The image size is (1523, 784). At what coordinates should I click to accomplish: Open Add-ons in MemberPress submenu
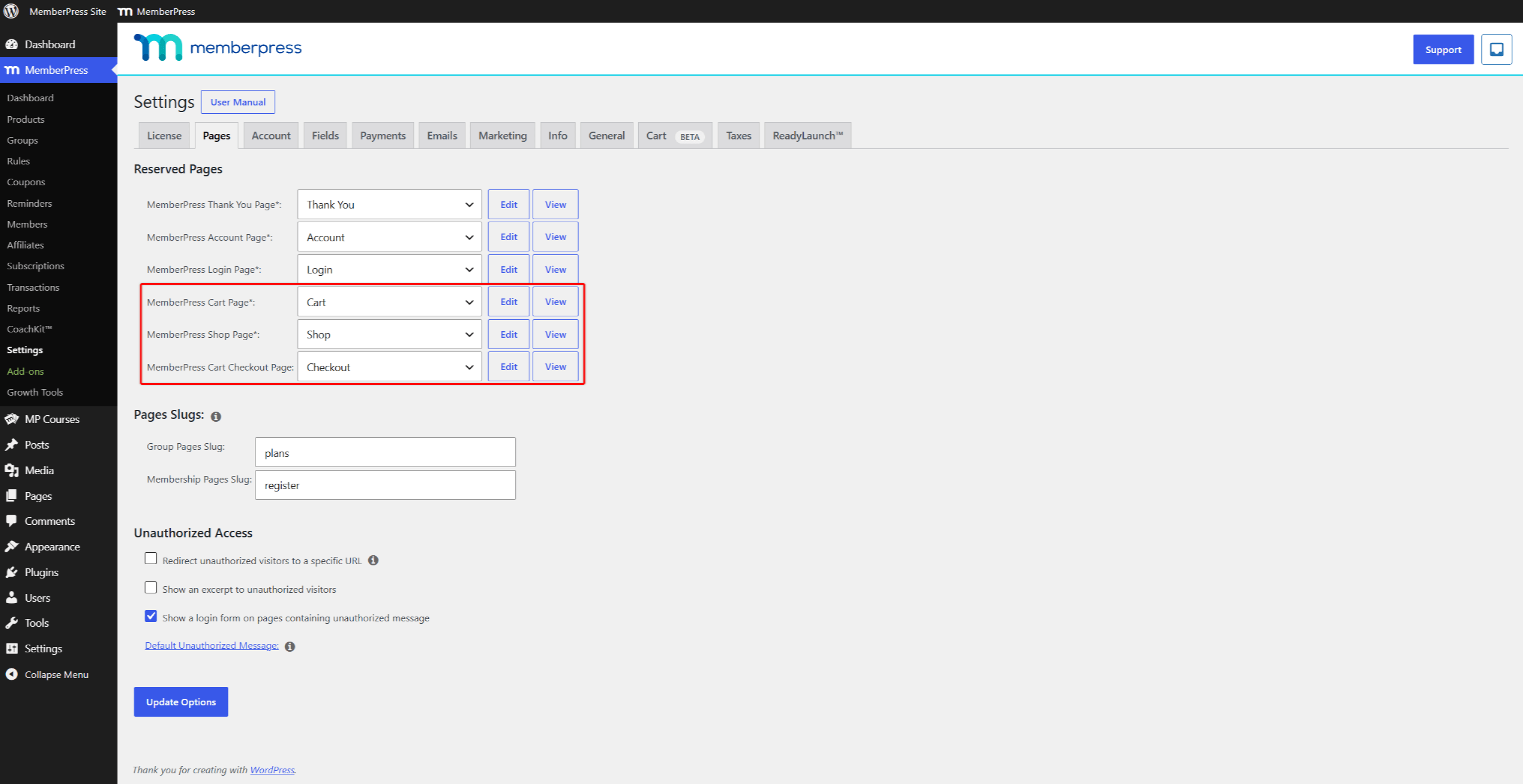(25, 371)
